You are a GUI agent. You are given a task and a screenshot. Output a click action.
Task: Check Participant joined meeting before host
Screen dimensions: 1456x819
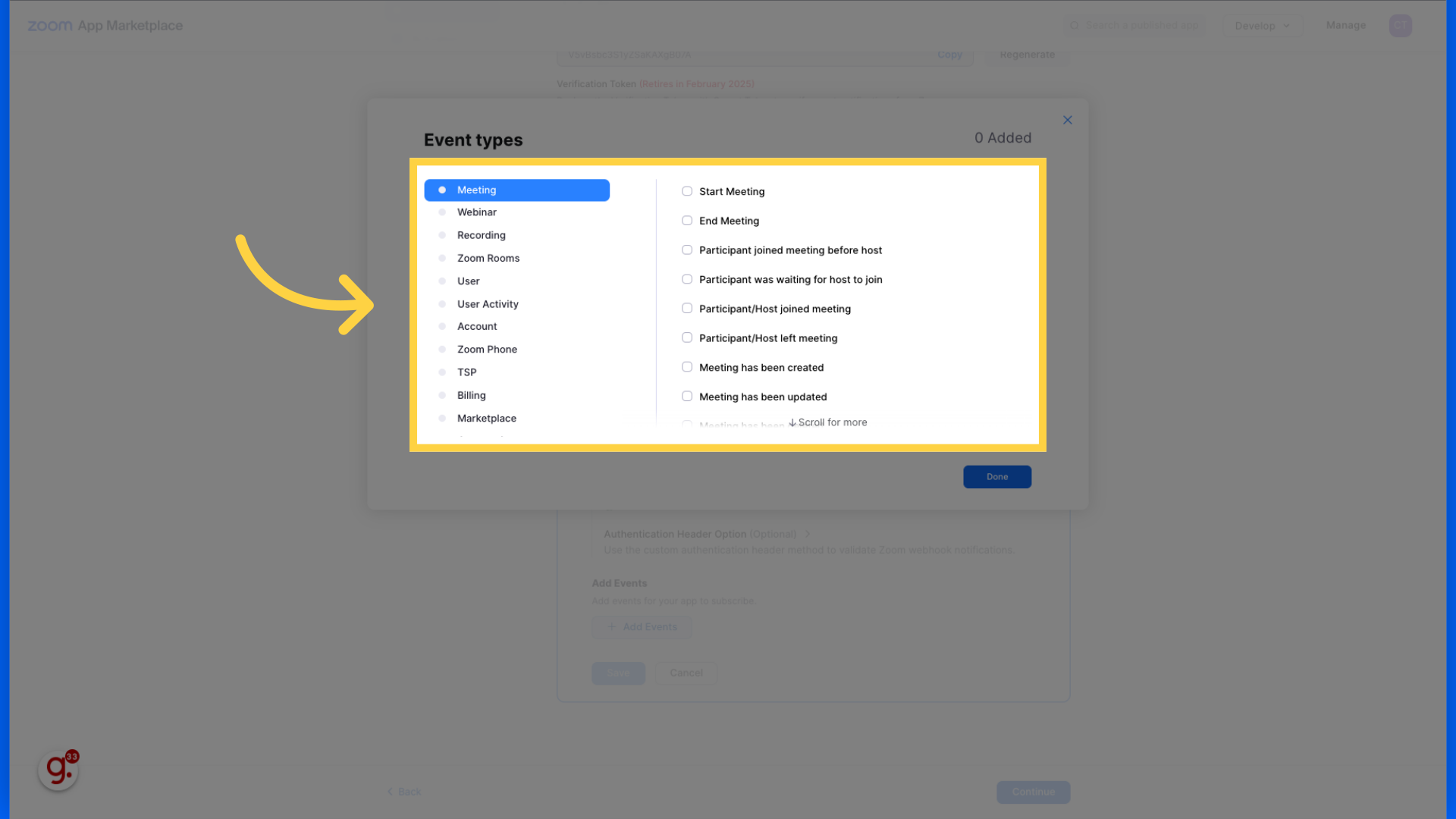pyautogui.click(x=687, y=249)
